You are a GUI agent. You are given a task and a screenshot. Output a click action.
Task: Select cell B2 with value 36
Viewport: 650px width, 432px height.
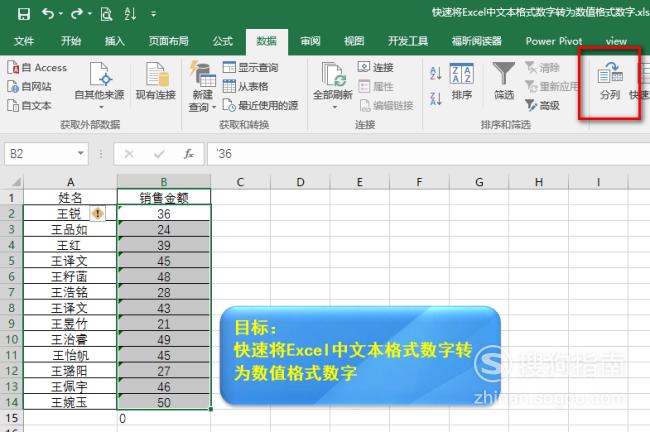(164, 214)
